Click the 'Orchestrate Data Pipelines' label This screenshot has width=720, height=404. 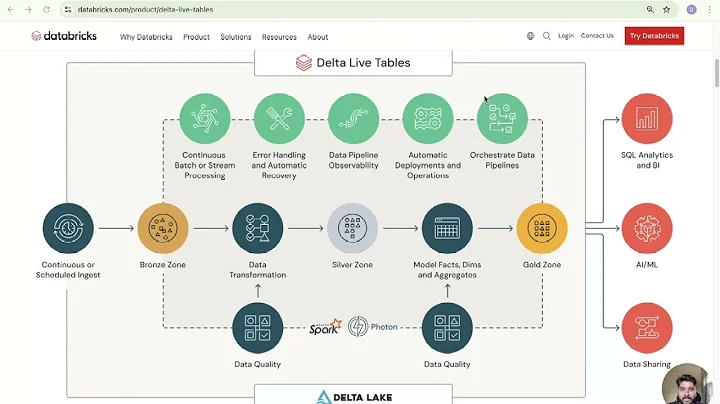[502, 160]
